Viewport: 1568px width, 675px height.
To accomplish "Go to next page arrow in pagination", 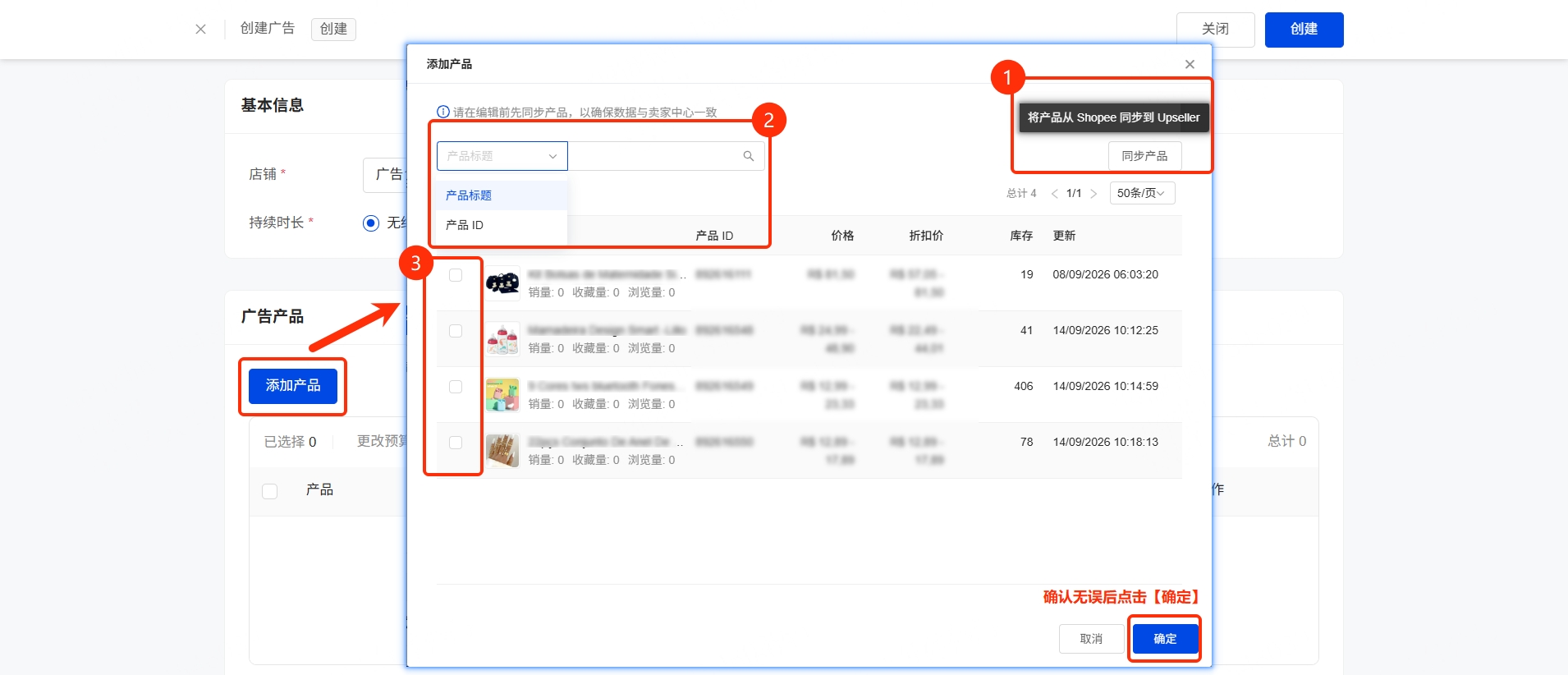I will pos(1093,194).
